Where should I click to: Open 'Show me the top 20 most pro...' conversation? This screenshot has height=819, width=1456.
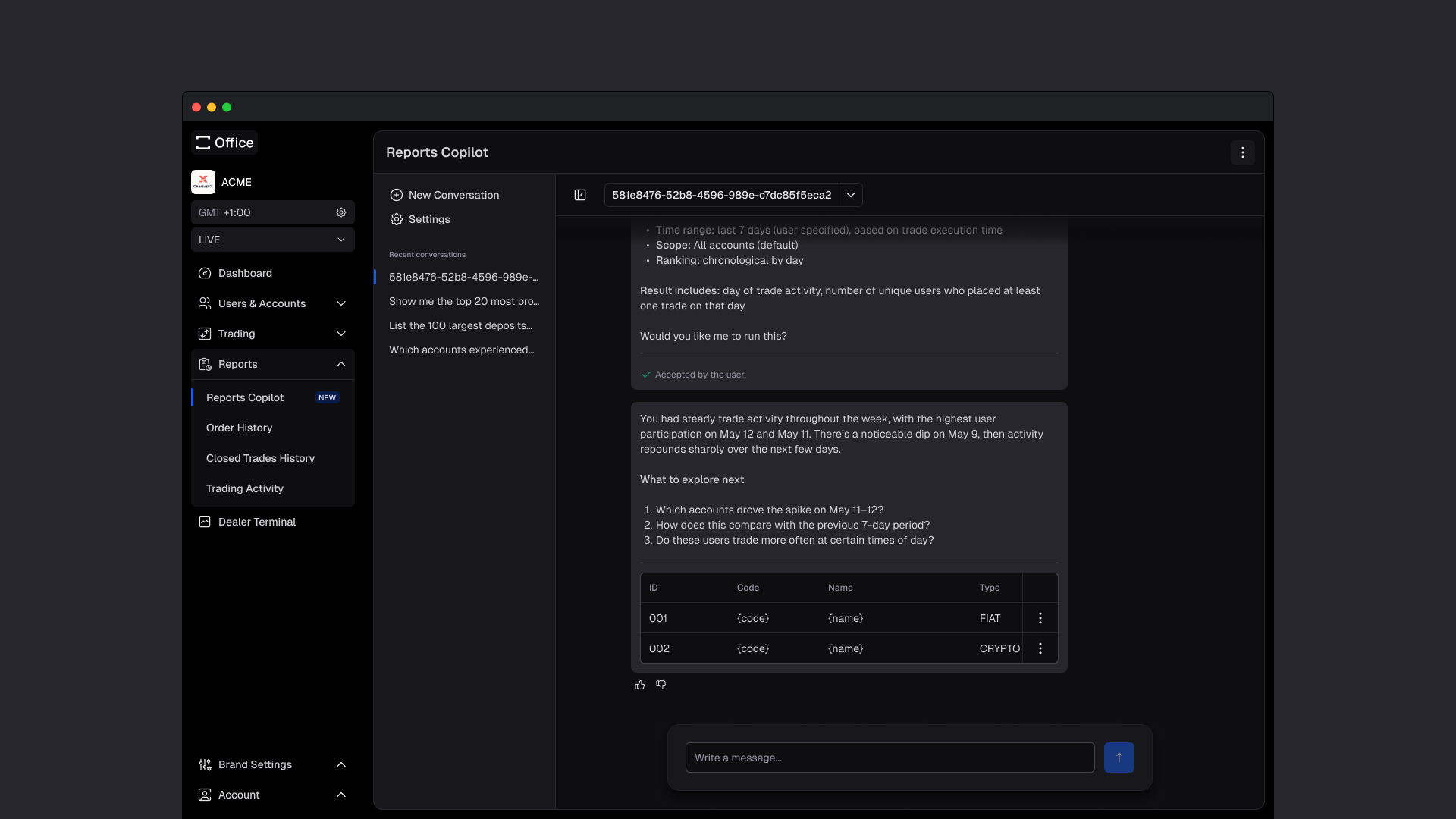point(464,301)
